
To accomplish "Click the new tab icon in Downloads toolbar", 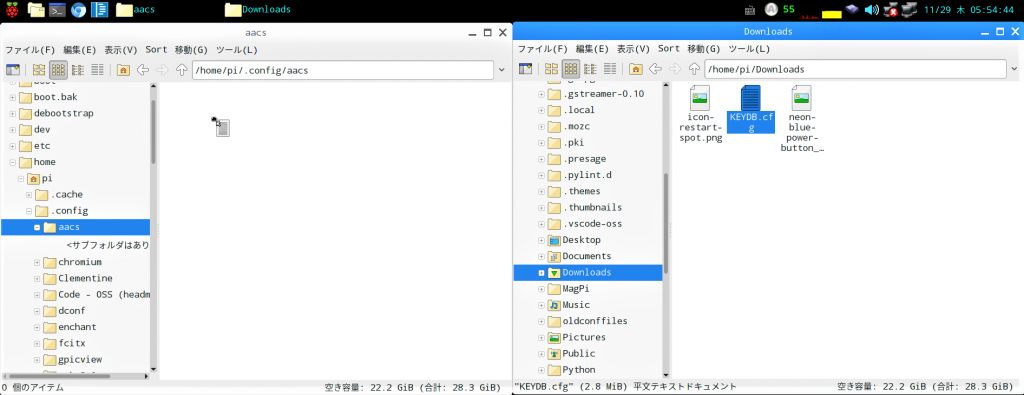I will [525, 69].
